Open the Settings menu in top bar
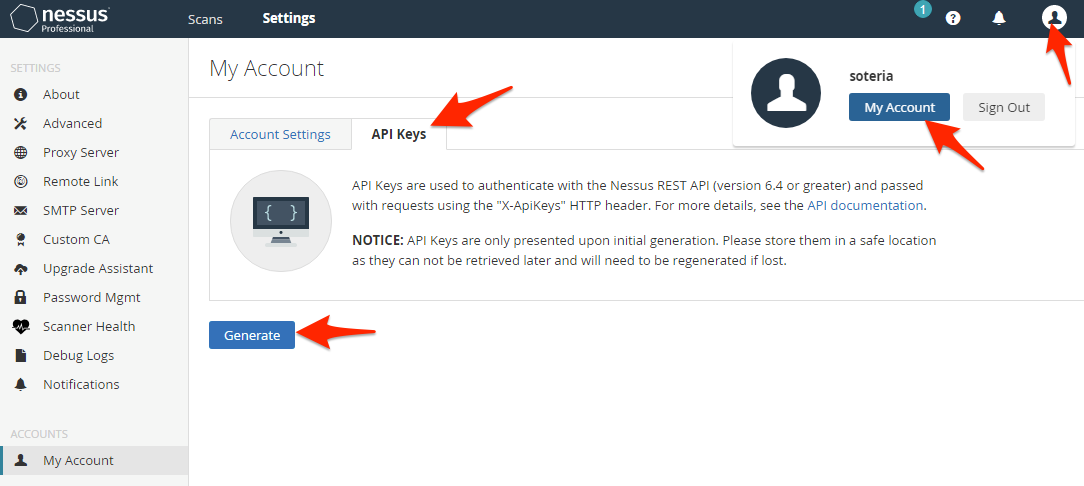This screenshot has width=1084, height=486. [289, 19]
